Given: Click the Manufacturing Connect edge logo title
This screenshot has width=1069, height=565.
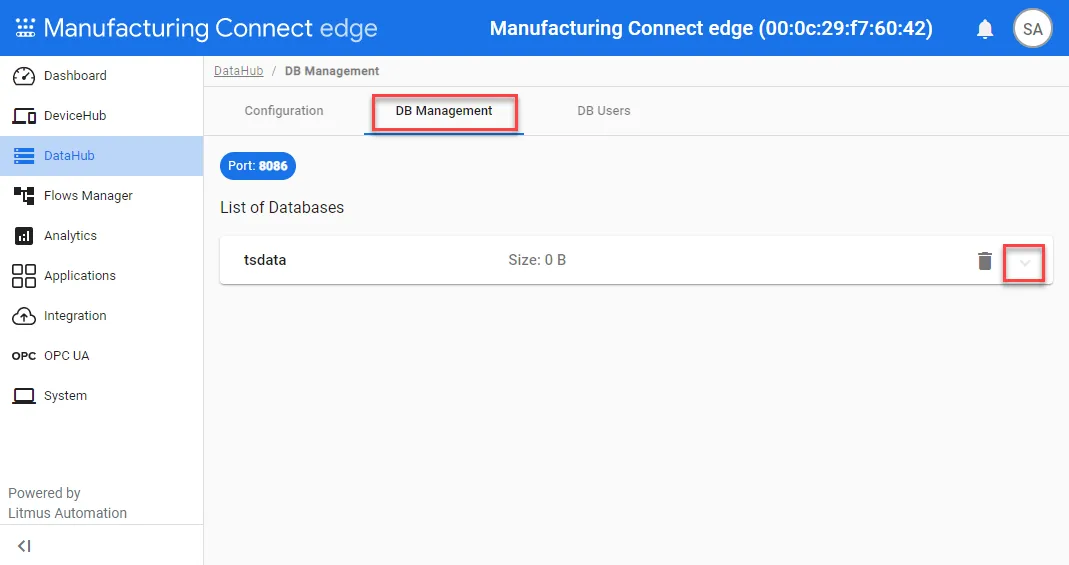Looking at the screenshot, I should [210, 28].
